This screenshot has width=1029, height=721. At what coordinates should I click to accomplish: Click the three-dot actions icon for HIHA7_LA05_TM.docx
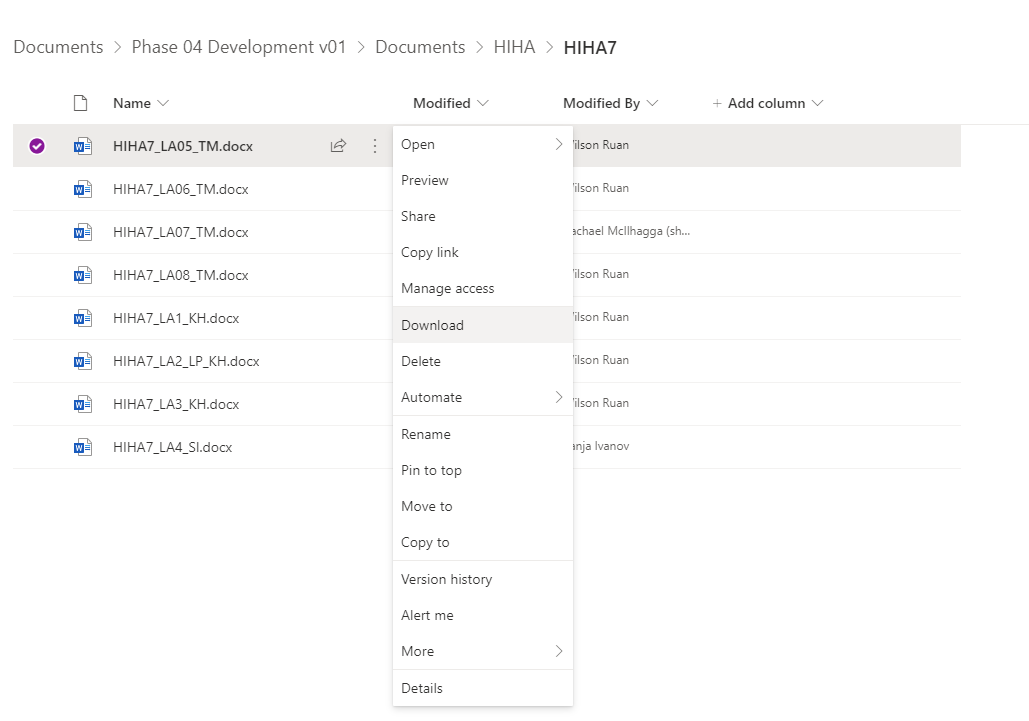tap(375, 146)
